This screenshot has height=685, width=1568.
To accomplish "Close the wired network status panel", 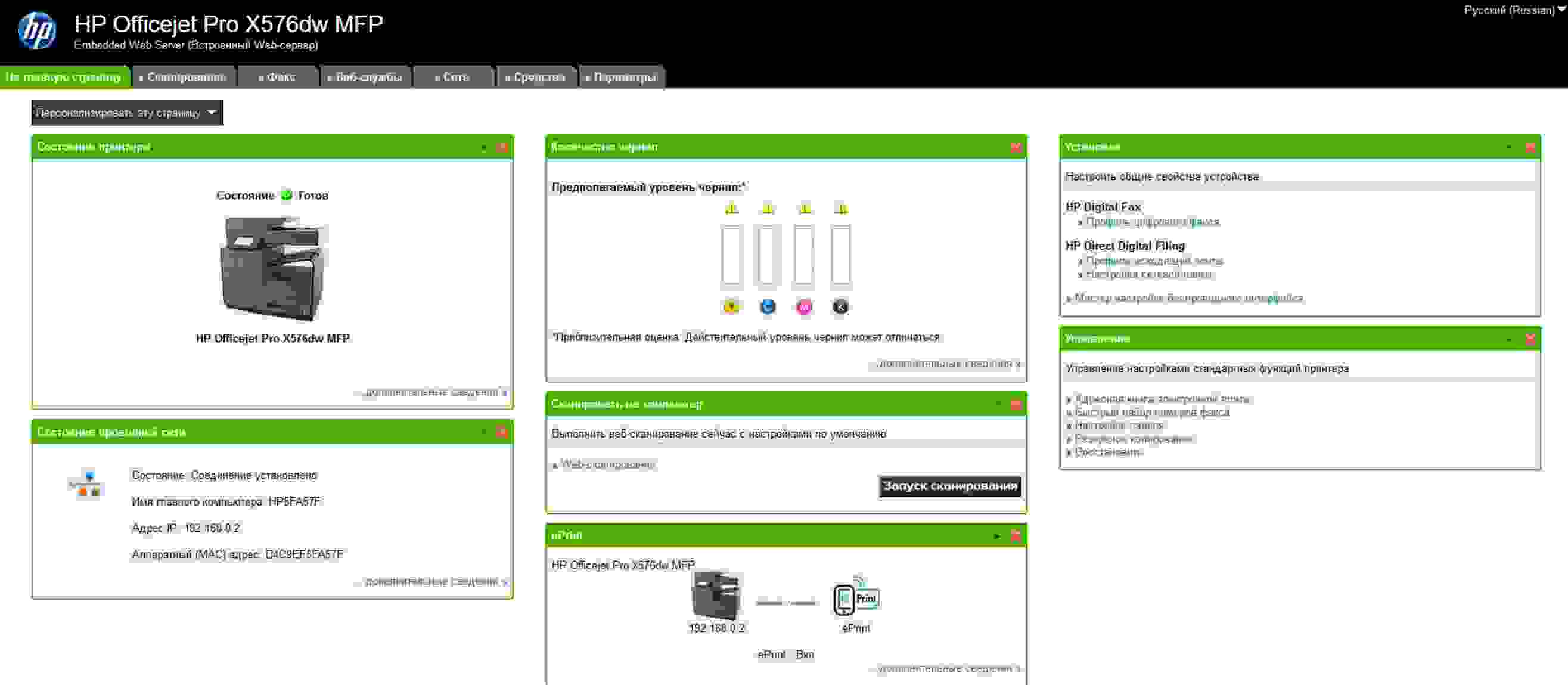I will click(x=502, y=432).
